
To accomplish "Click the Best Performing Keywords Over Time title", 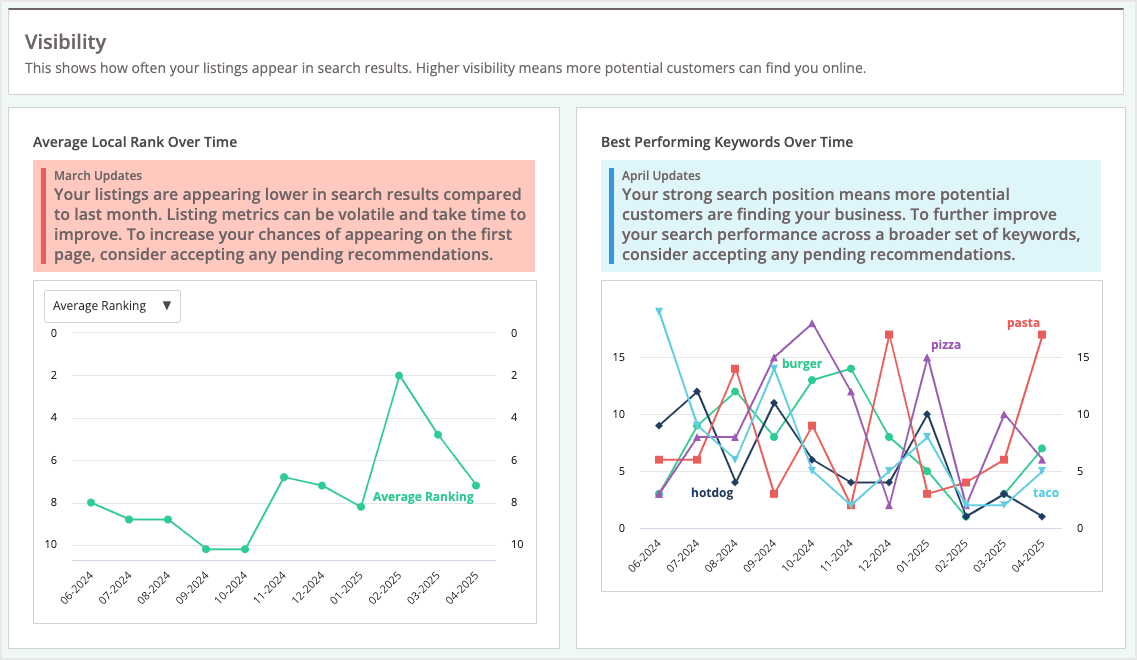I will coord(726,142).
